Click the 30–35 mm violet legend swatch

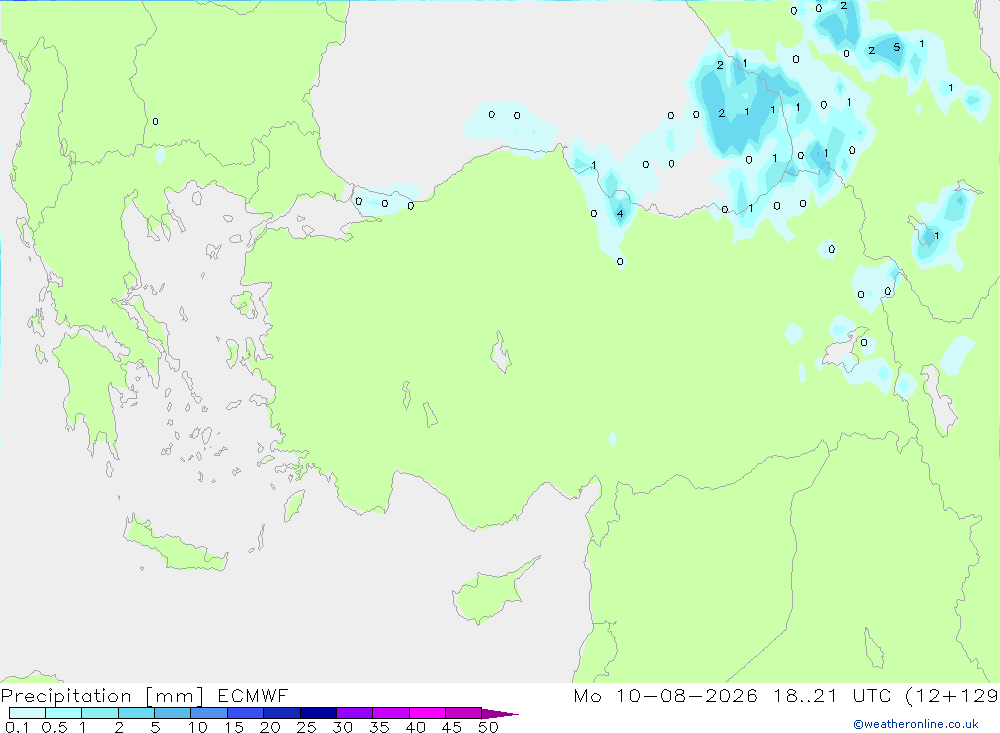(x=355, y=713)
